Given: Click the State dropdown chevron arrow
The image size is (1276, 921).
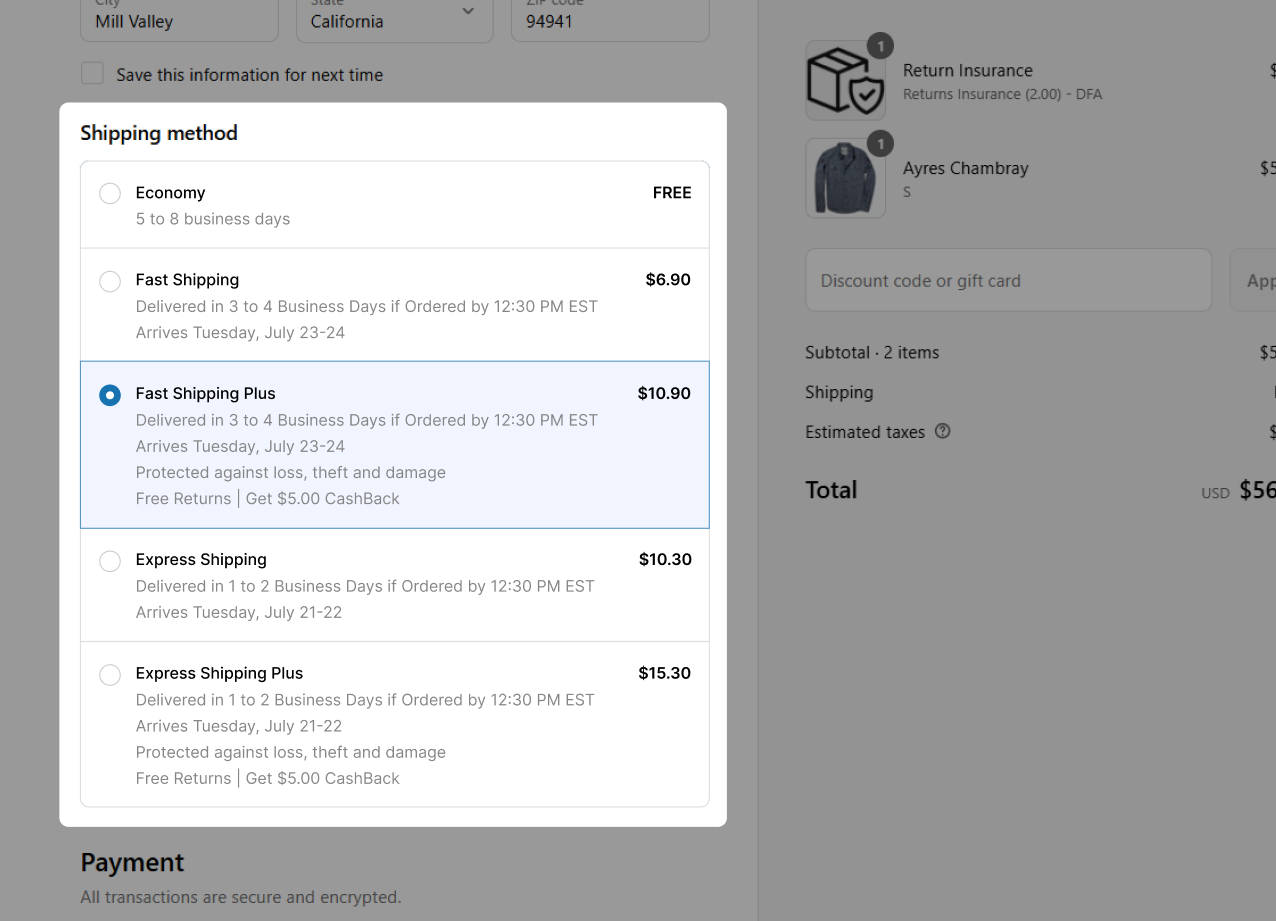Looking at the screenshot, I should coord(468,12).
